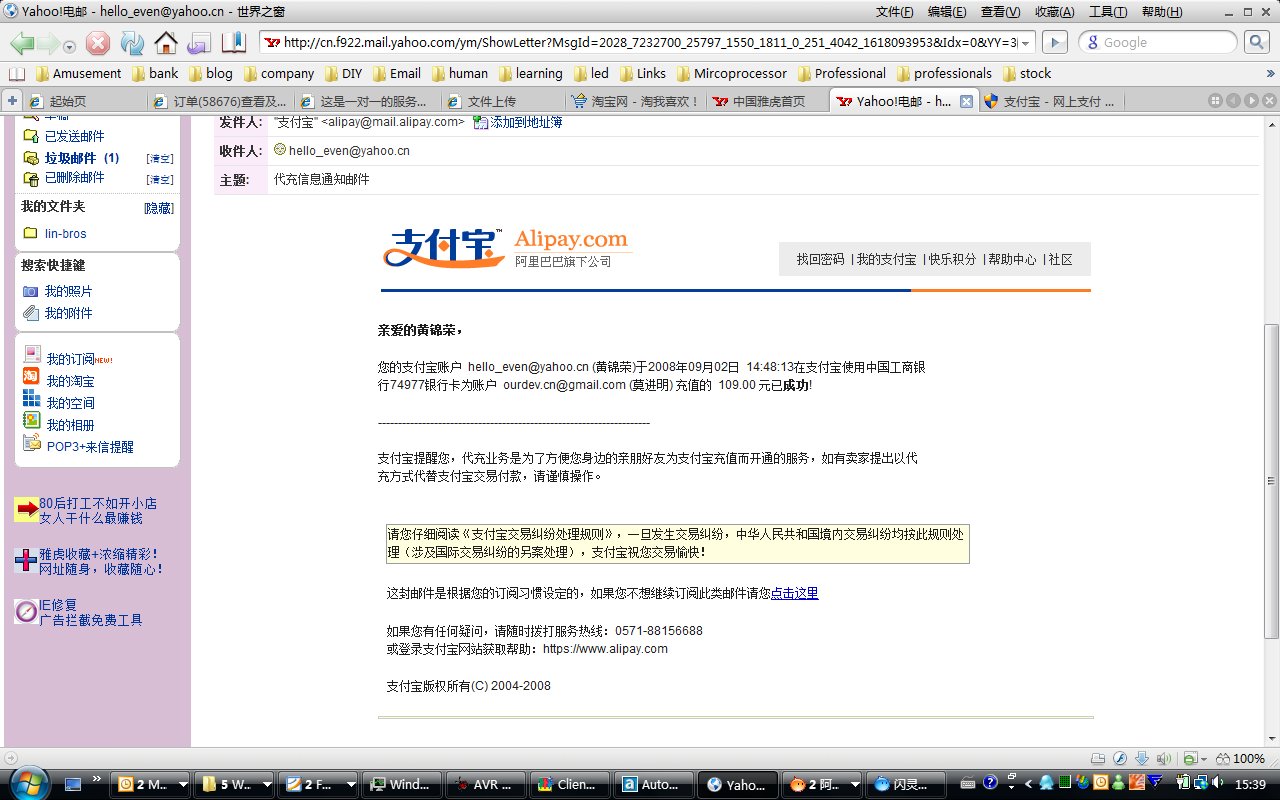
Task: Open the 查看(V) menu
Action: tap(1000, 12)
